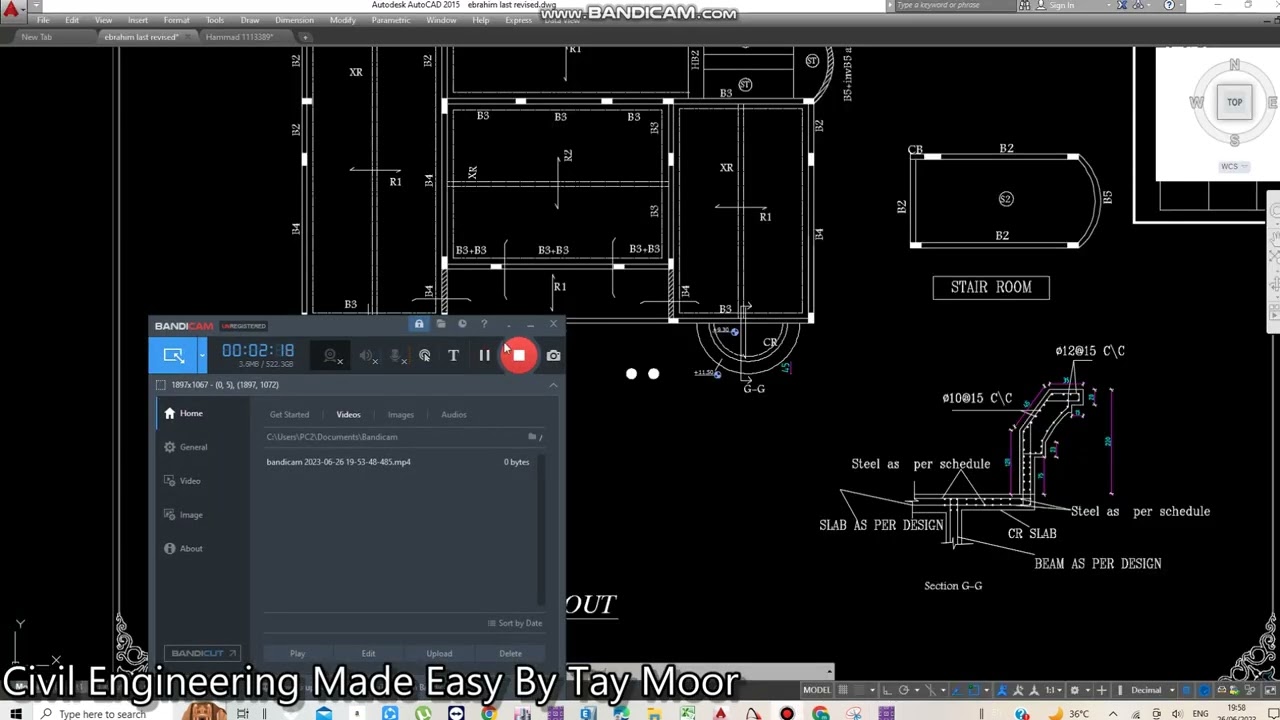This screenshot has height=720, width=1280.
Task: Toggle the mouse click effects icon
Action: (425, 355)
